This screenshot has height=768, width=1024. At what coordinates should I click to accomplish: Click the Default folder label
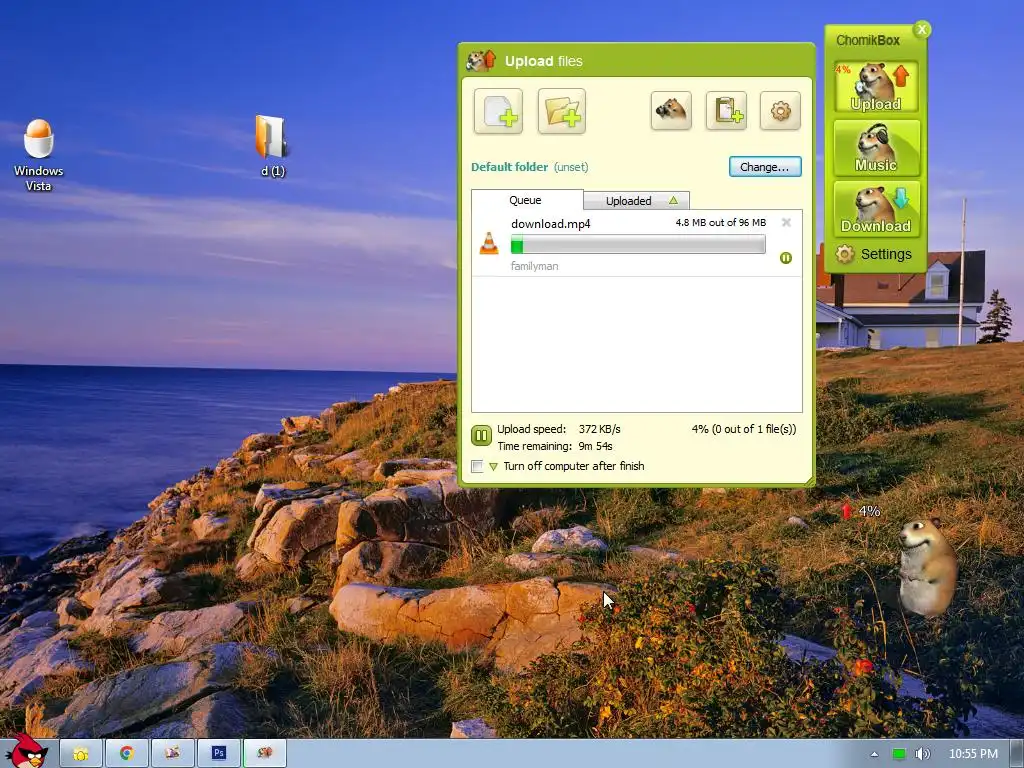click(509, 167)
